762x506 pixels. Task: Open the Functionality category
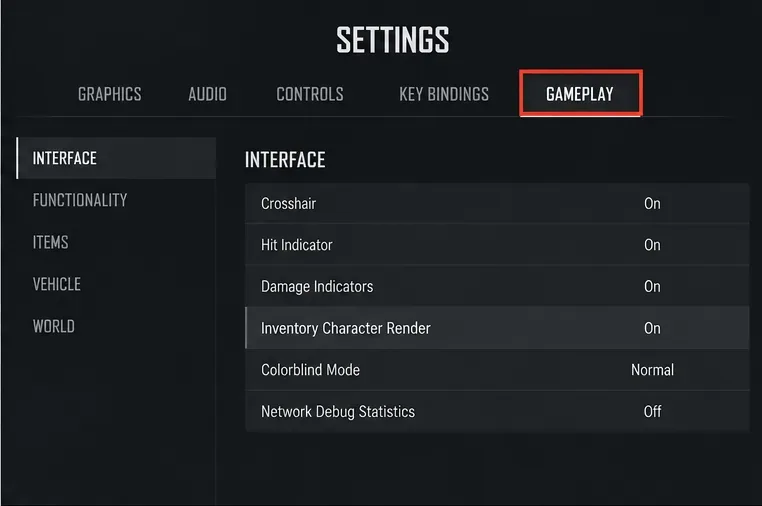pos(80,200)
